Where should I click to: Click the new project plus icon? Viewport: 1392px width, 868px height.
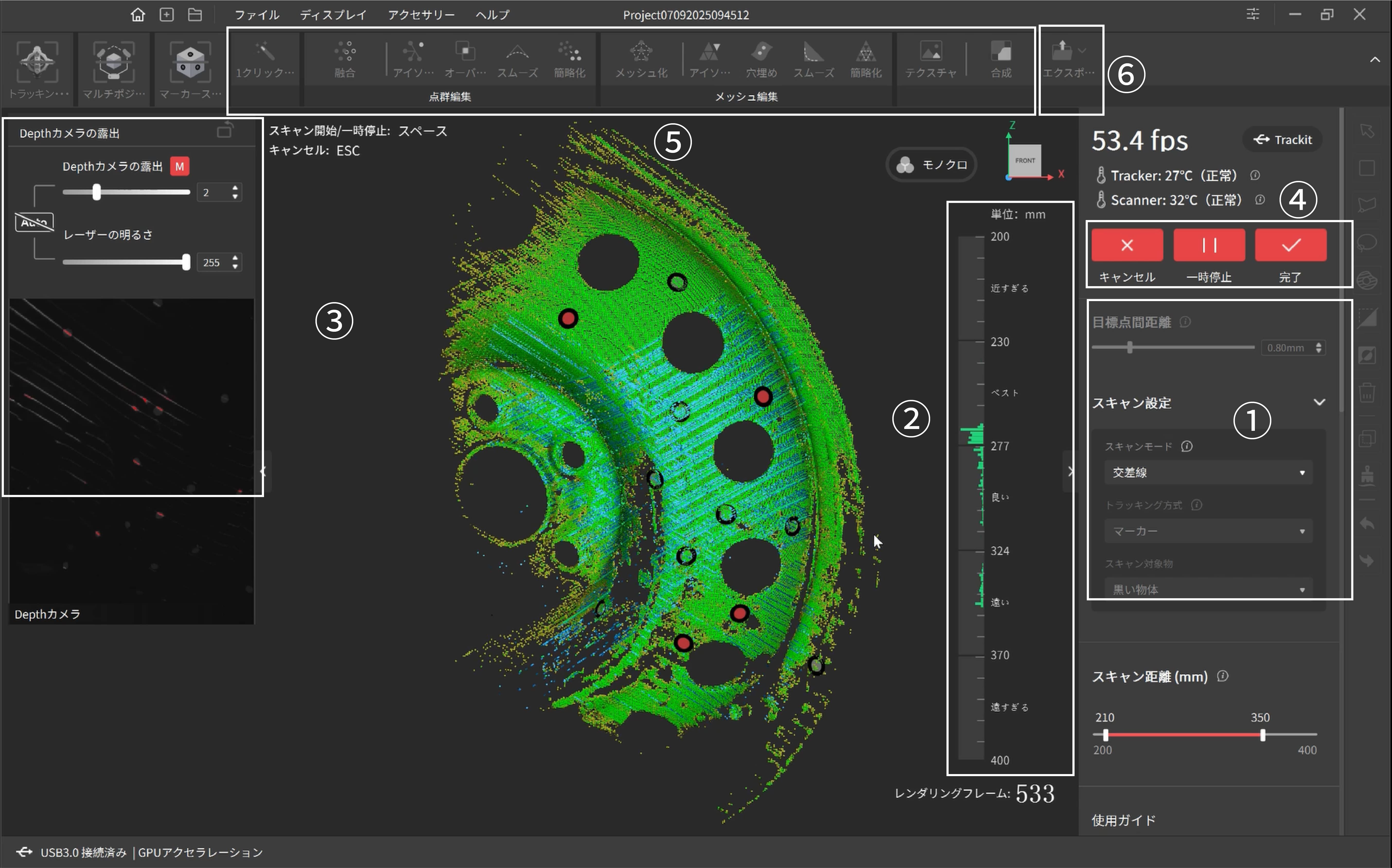(x=166, y=14)
